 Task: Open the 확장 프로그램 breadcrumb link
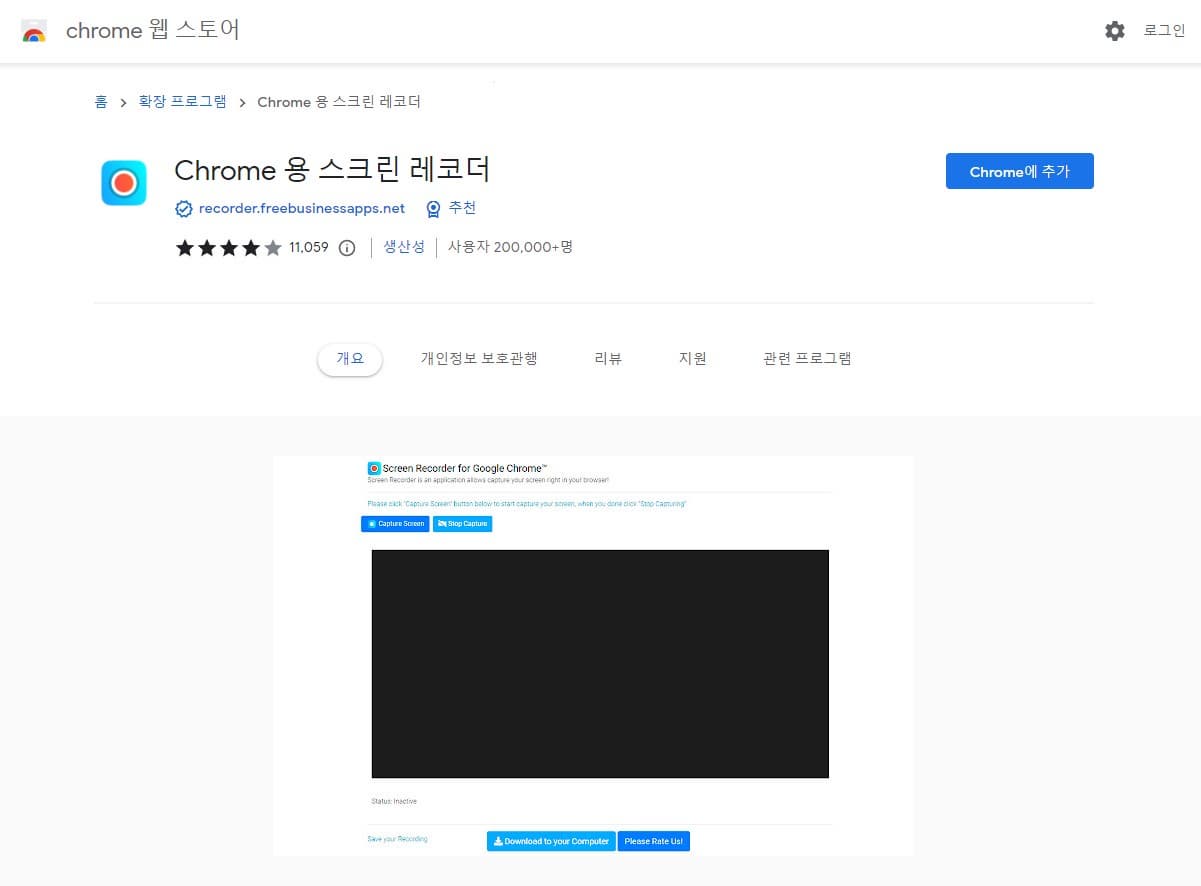[x=183, y=101]
